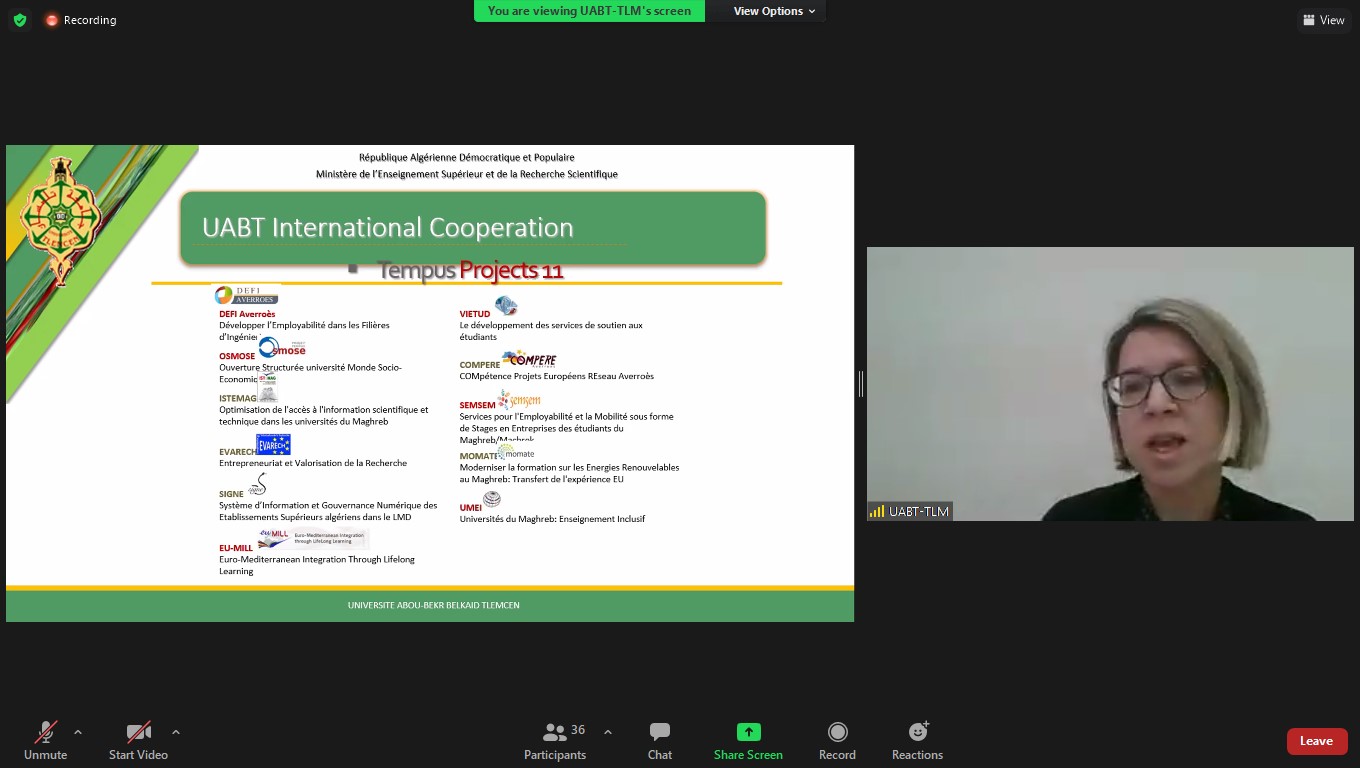Click 'COMpétence Projets Européens REseau Averroès' text
This screenshot has height=768, width=1360.
click(557, 376)
